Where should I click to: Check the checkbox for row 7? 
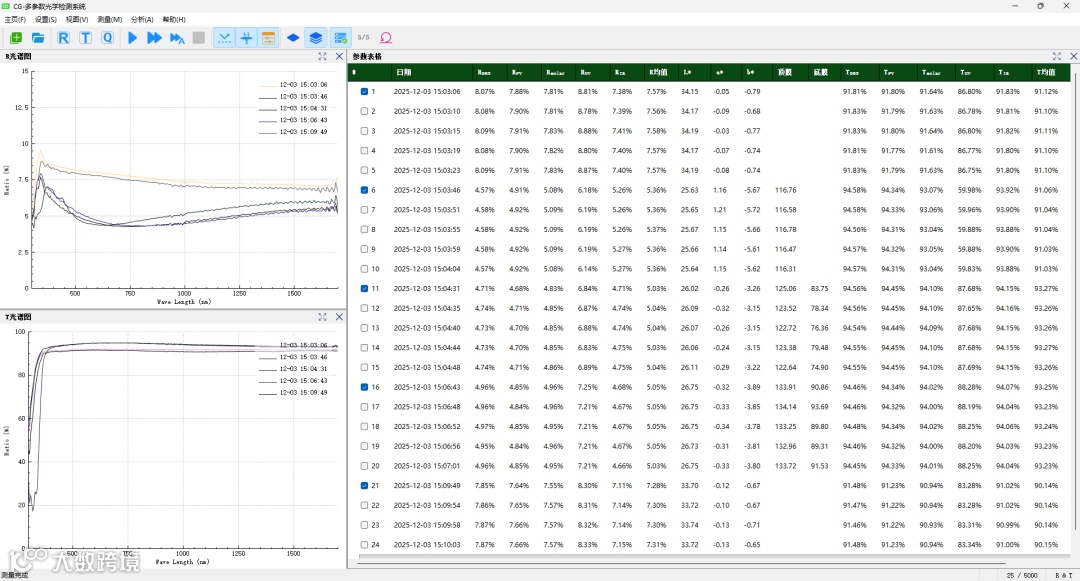click(x=364, y=210)
